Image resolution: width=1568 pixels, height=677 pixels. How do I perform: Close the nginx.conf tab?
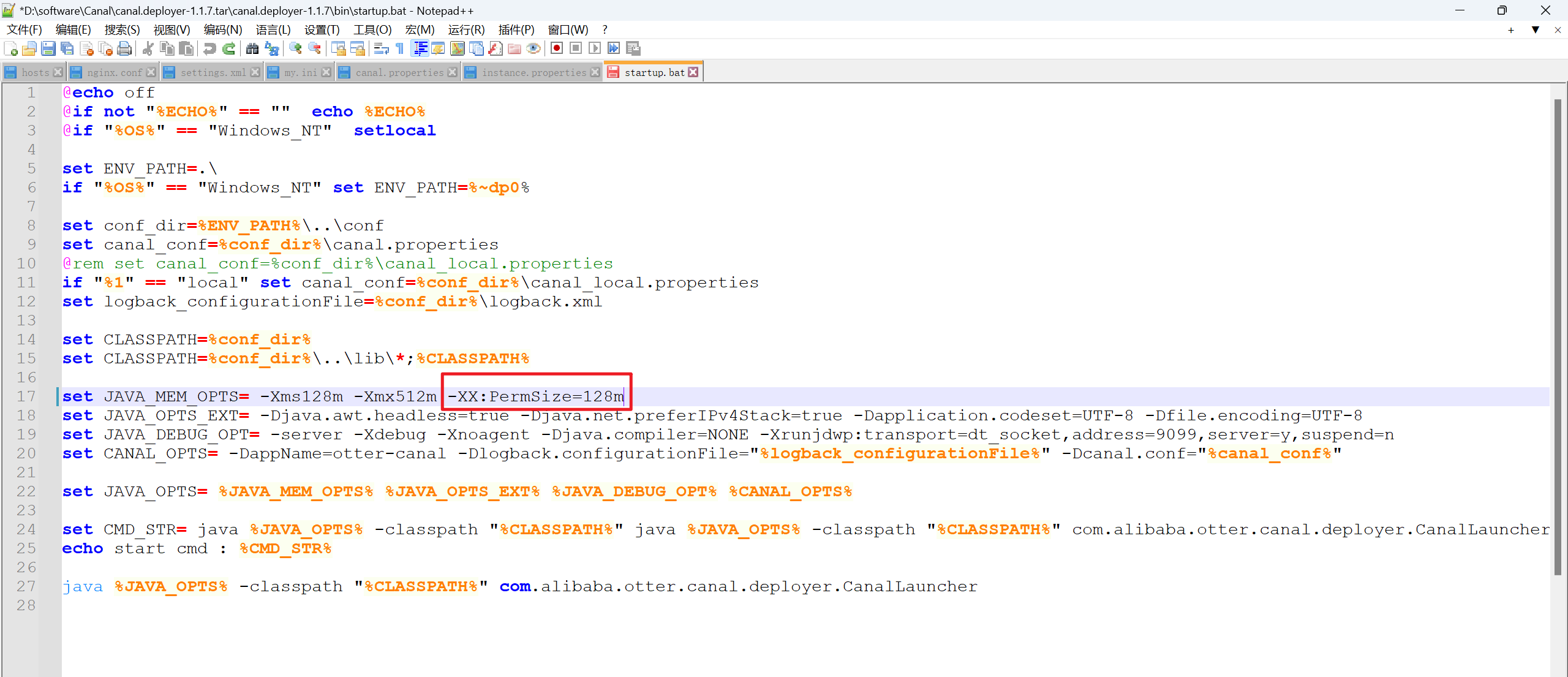point(151,72)
